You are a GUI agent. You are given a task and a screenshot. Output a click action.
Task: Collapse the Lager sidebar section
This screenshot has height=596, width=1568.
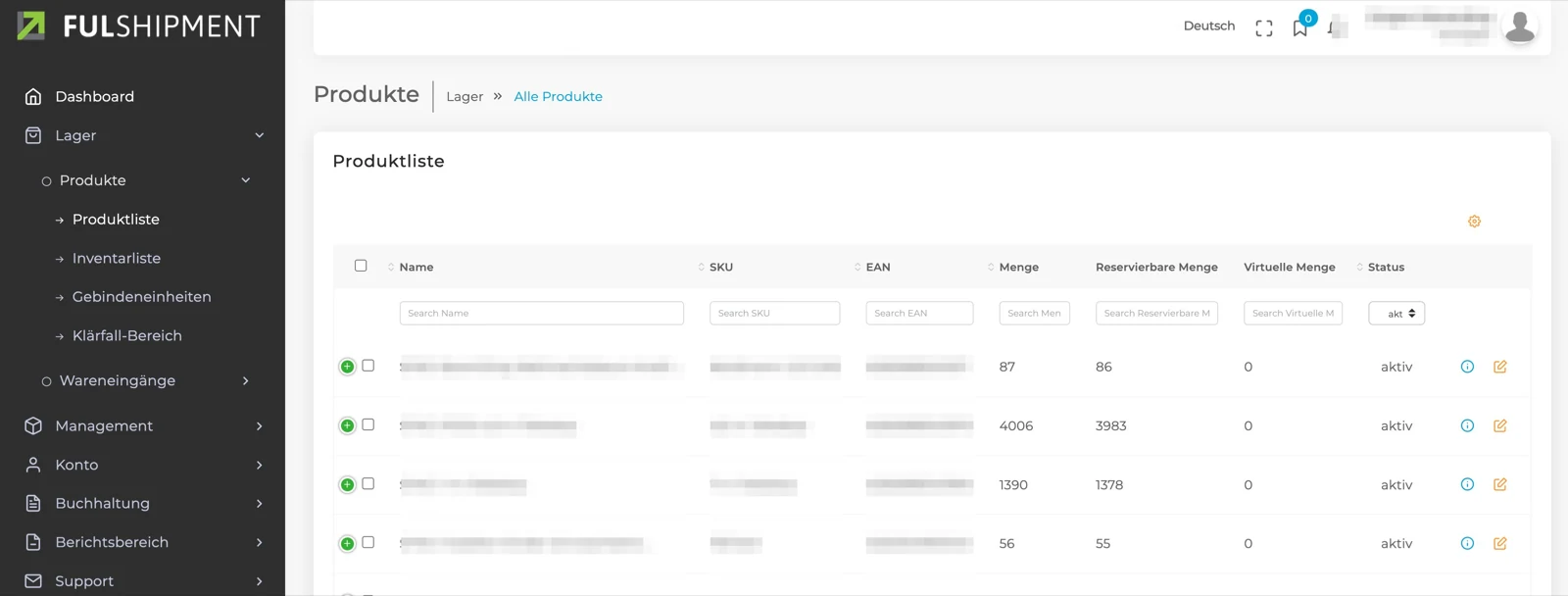pos(259,135)
